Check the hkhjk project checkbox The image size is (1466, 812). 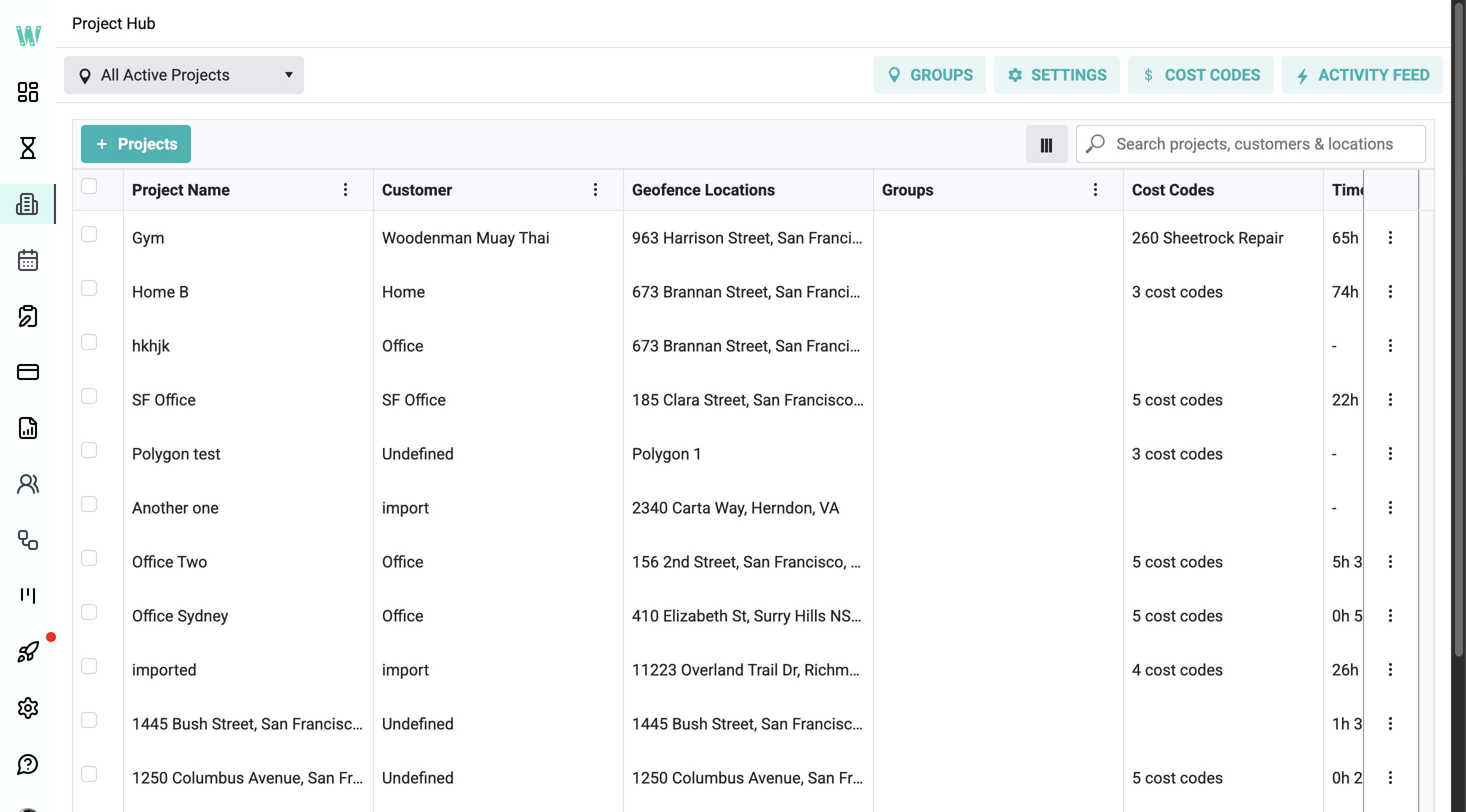tap(89, 342)
